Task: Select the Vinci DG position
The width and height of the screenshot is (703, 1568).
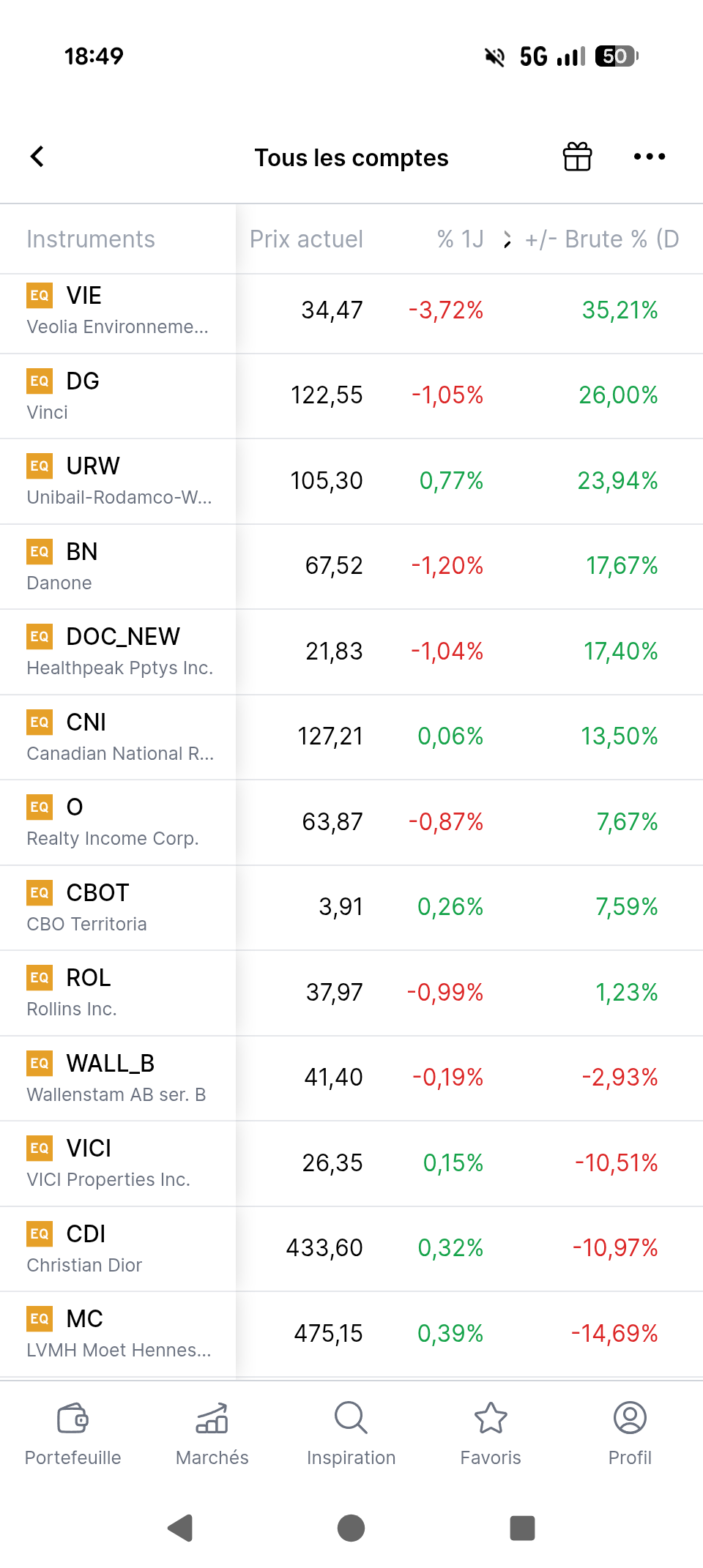Action: click(351, 396)
